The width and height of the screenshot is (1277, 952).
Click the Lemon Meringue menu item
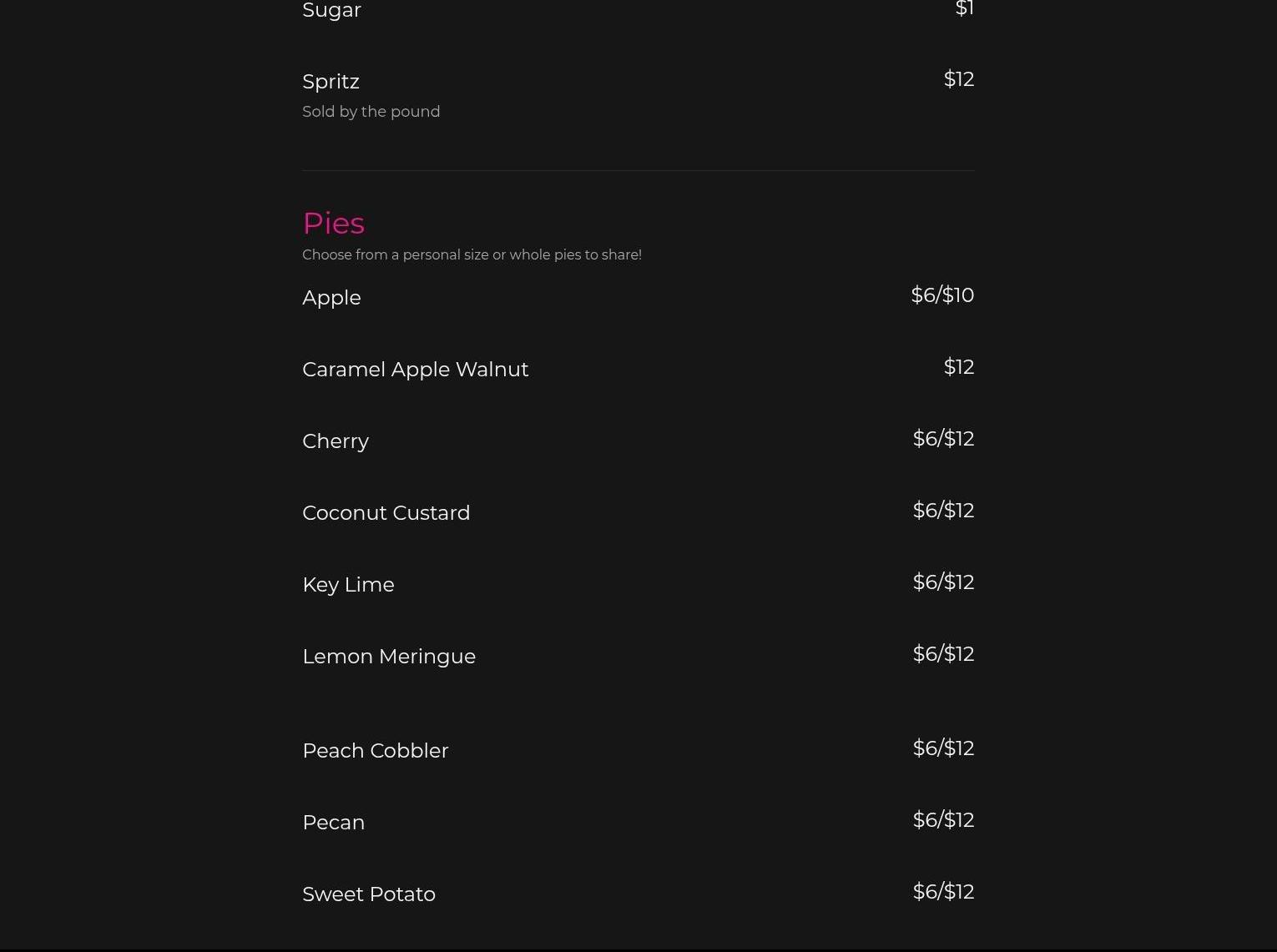[x=388, y=657]
